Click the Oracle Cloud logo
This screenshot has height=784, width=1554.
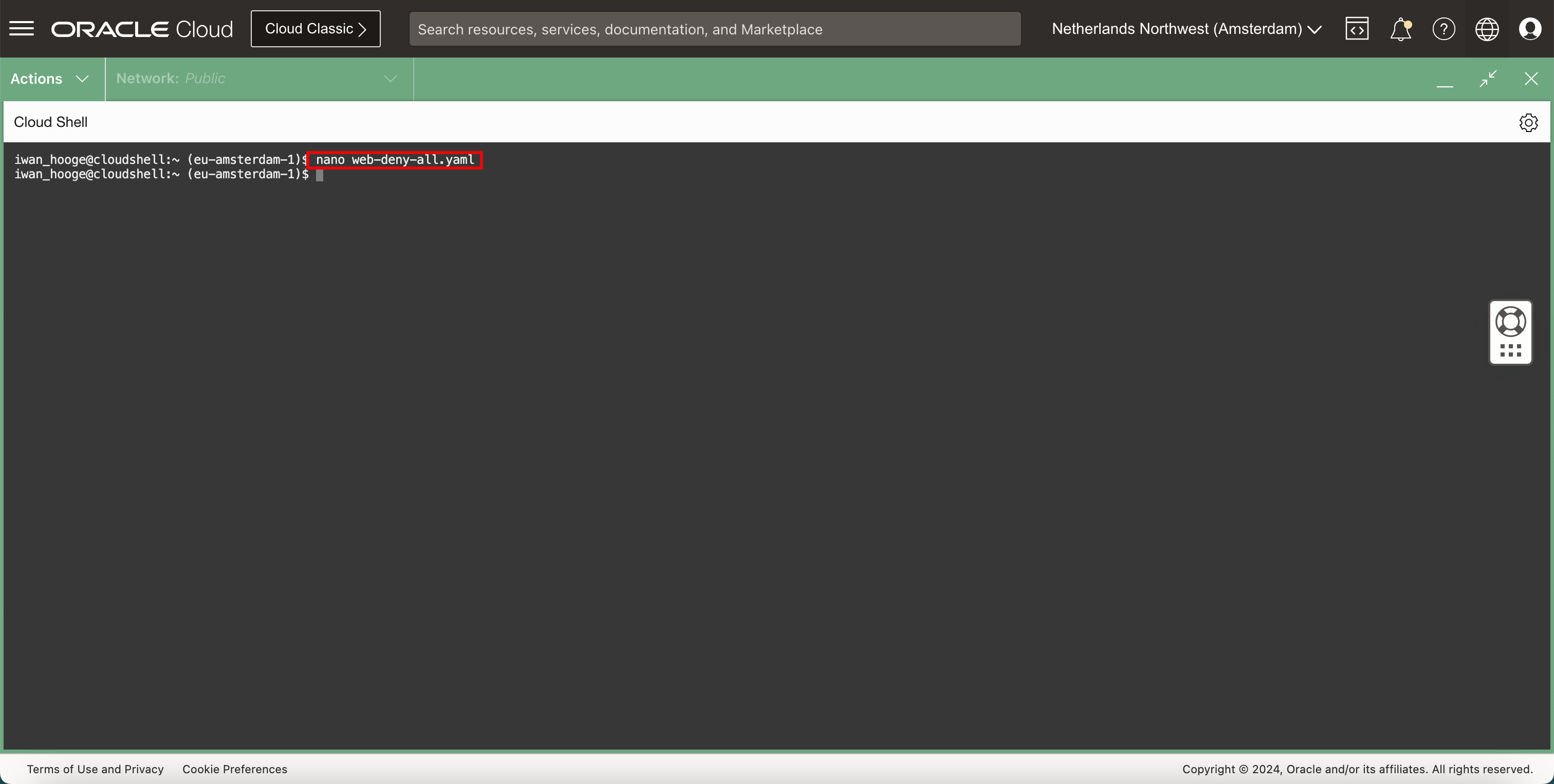coord(142,29)
